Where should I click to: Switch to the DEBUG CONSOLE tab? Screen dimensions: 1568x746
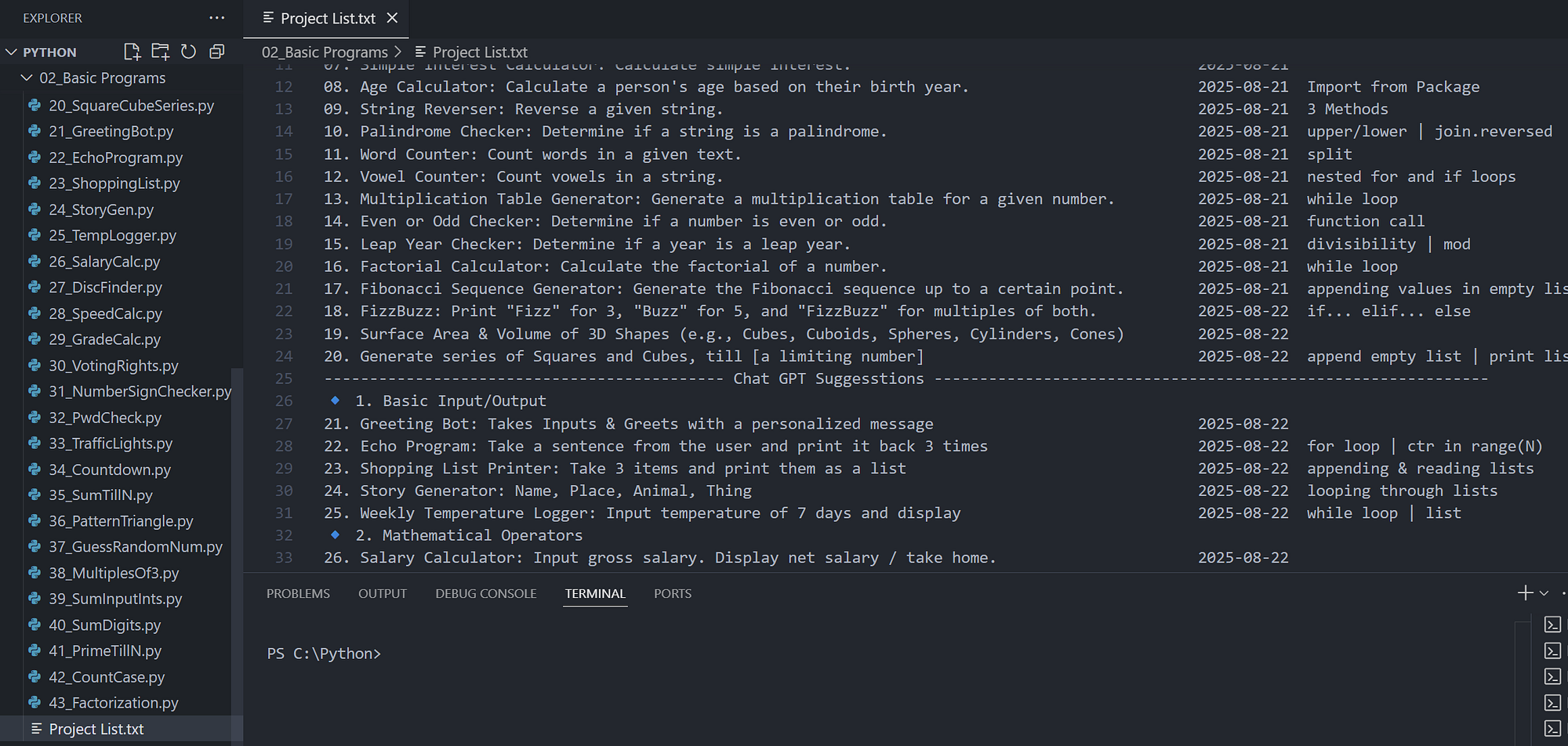coord(485,593)
